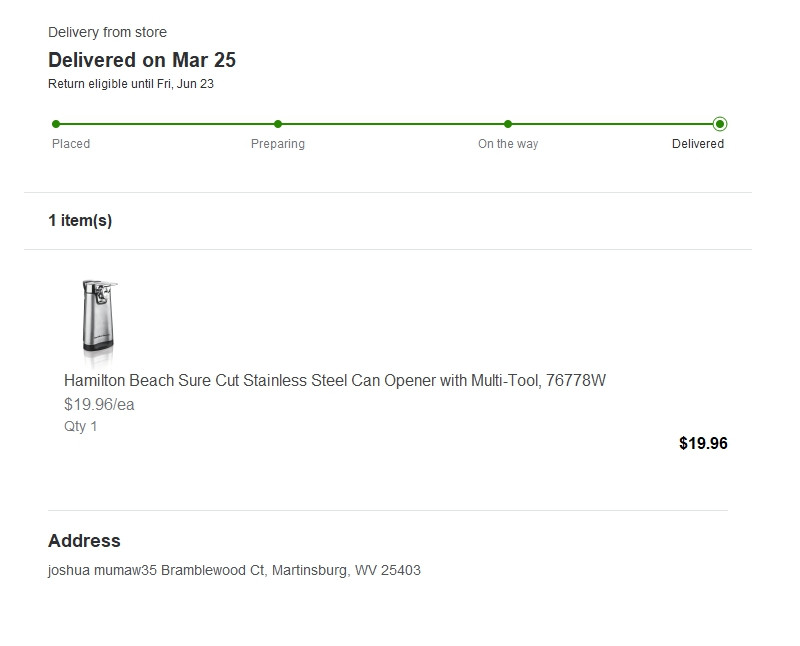Select the Placed status label
The image size is (800, 646).
tap(71, 144)
